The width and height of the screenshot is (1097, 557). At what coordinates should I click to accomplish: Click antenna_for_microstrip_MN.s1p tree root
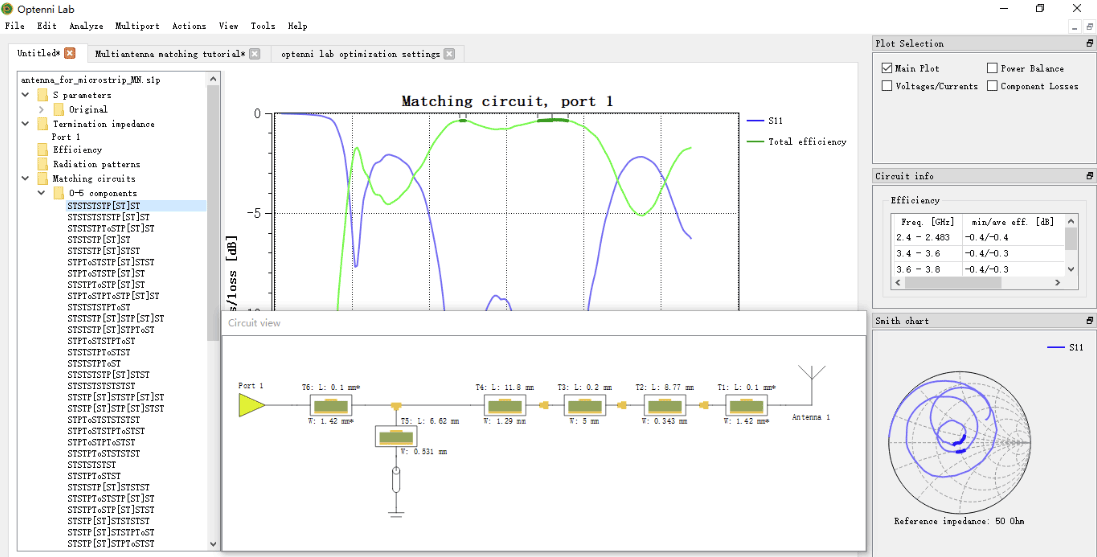pos(91,80)
